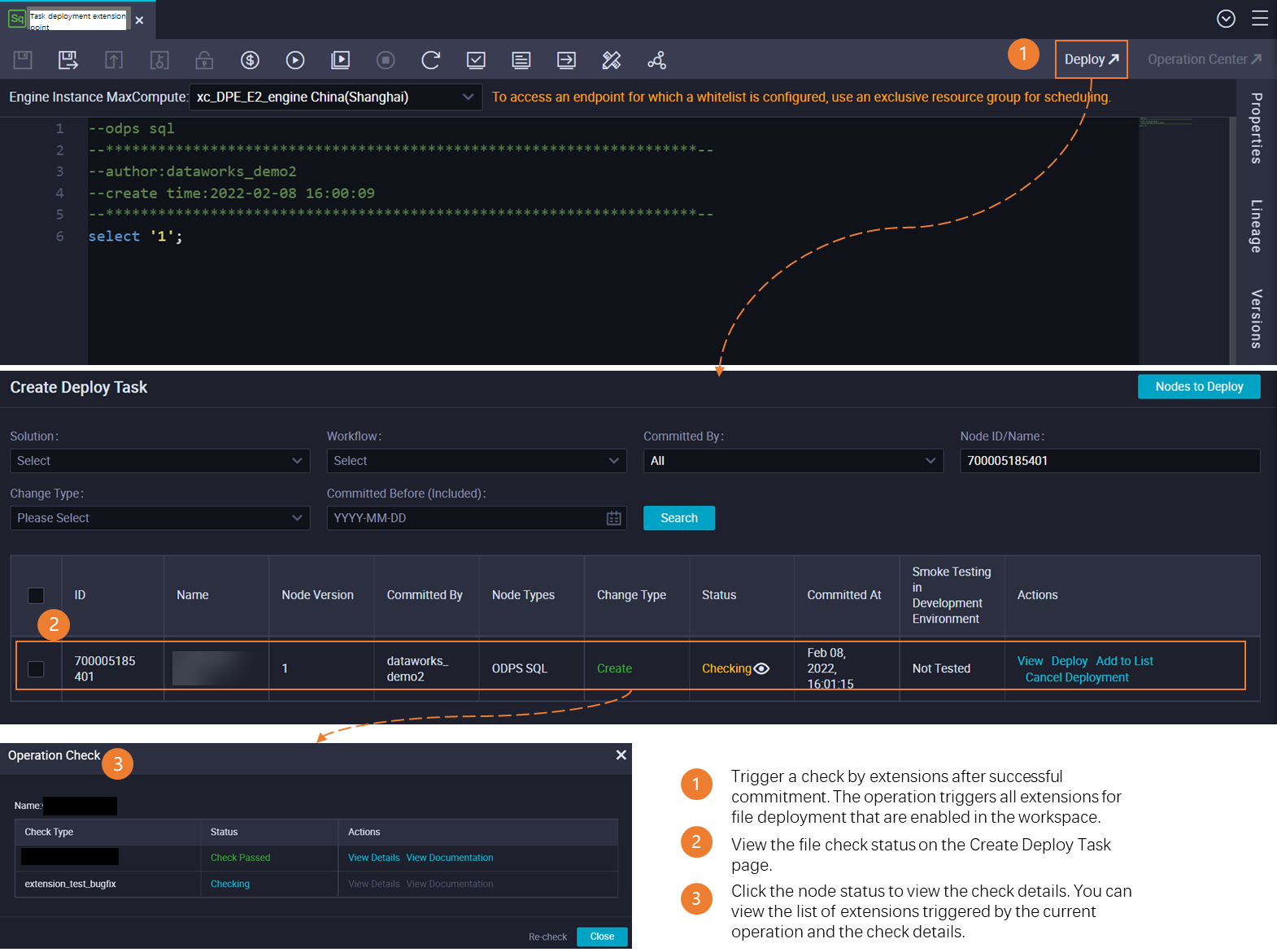The height and width of the screenshot is (952, 1277).
Task: Open the Workflow dropdown
Action: [x=477, y=461]
